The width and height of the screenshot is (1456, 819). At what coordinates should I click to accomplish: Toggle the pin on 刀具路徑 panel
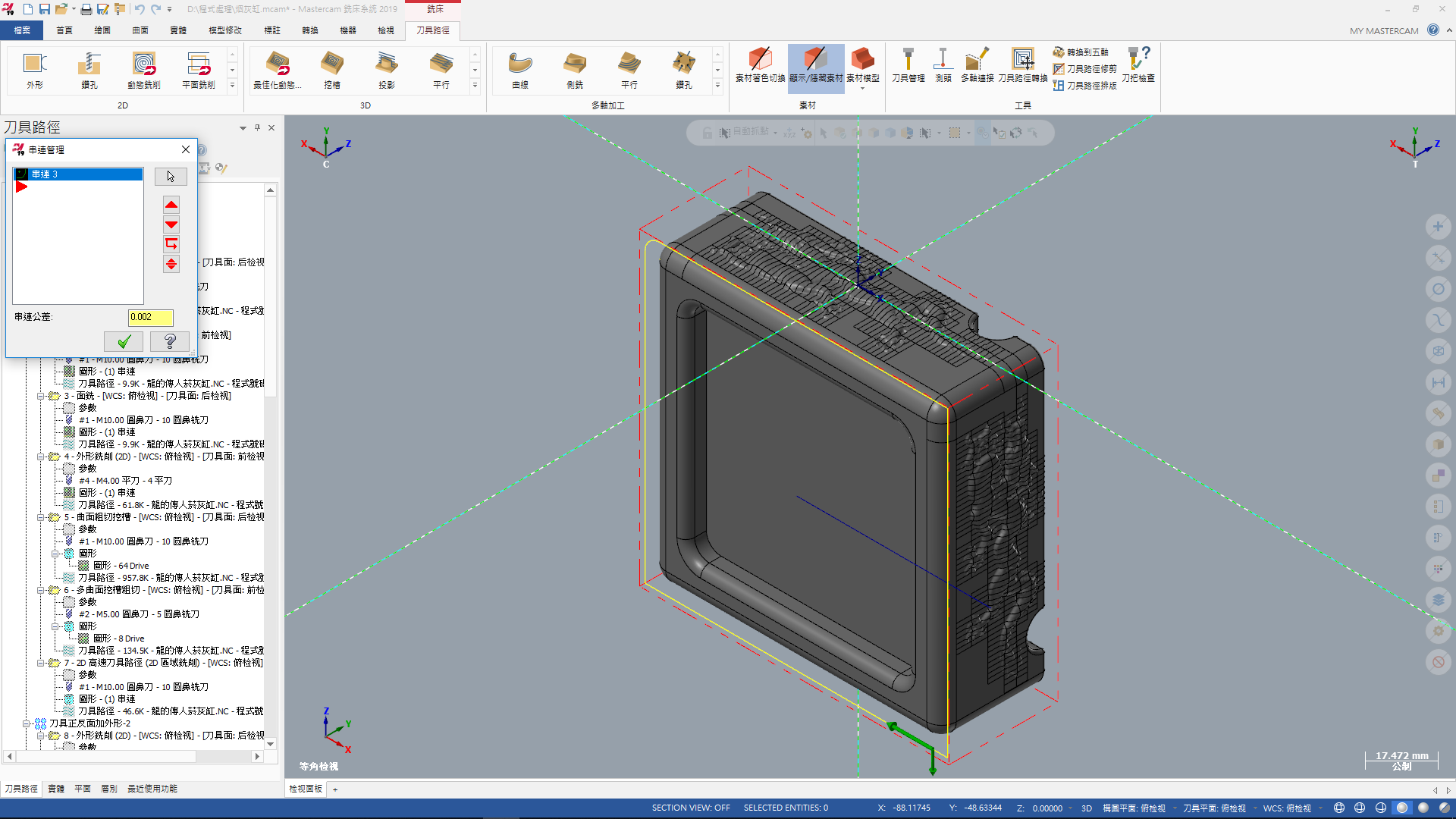tap(257, 127)
